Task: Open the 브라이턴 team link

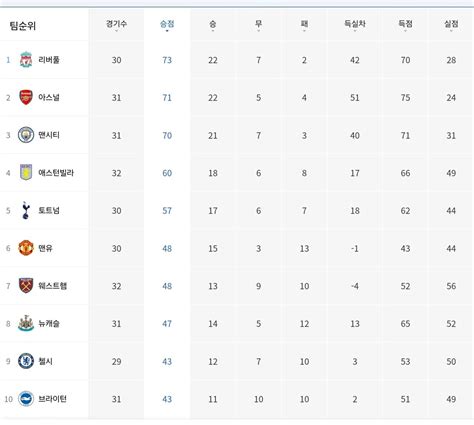Action: pos(53,399)
